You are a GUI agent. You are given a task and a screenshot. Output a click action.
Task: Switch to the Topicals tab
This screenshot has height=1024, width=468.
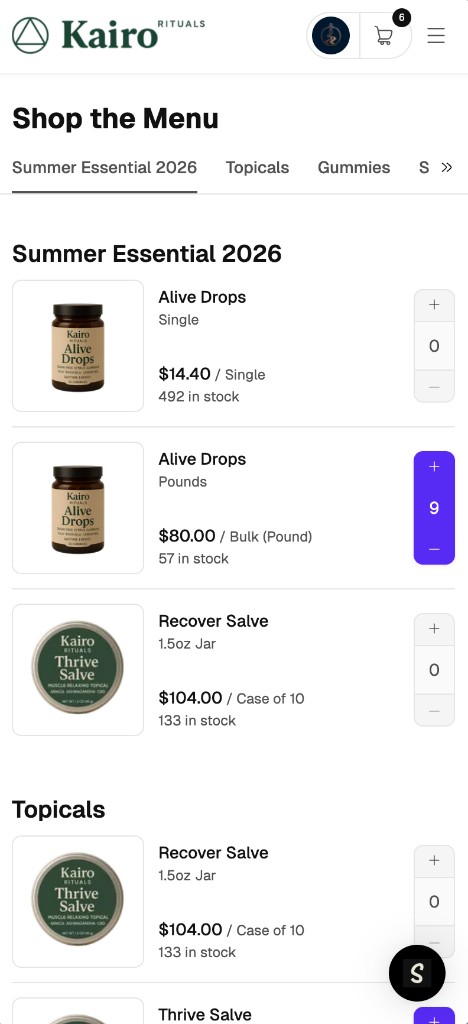pyautogui.click(x=257, y=167)
